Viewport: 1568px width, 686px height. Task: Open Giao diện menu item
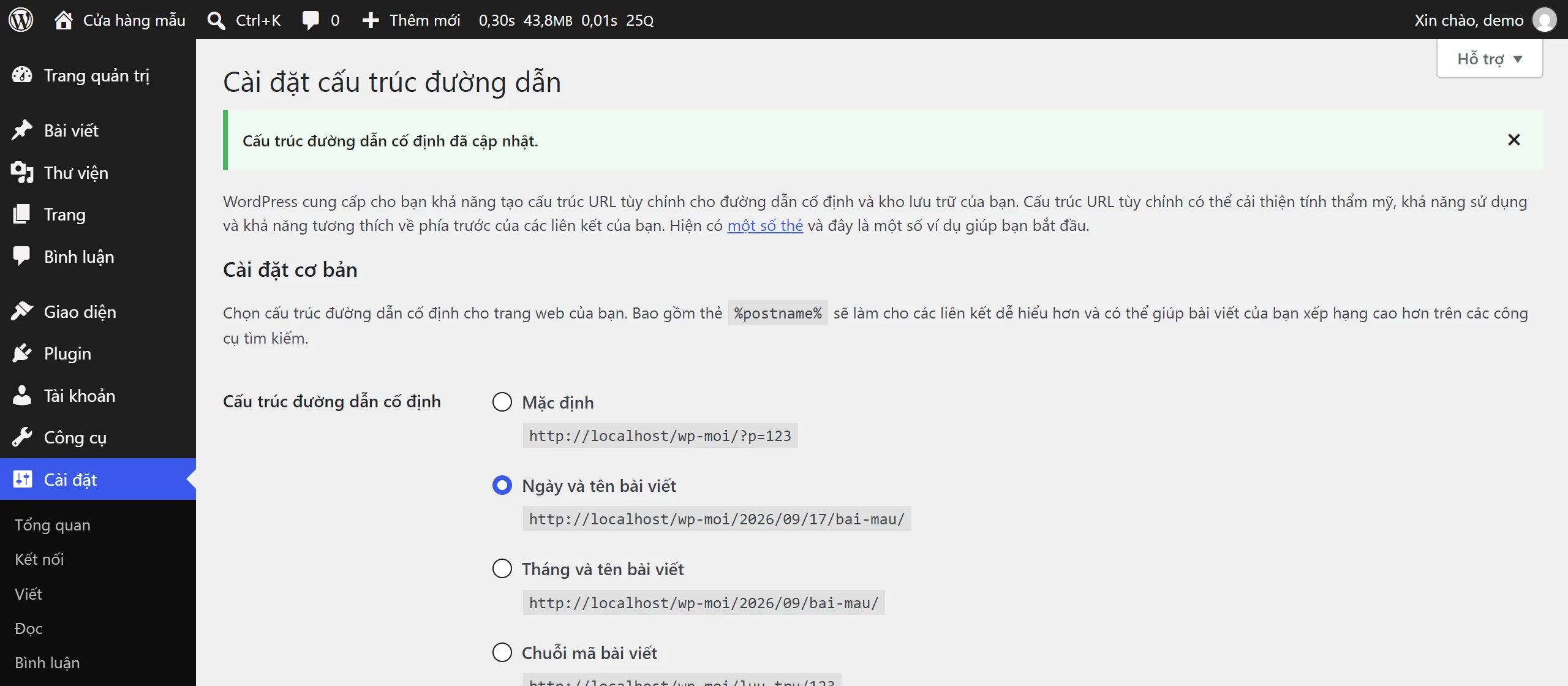(x=98, y=312)
